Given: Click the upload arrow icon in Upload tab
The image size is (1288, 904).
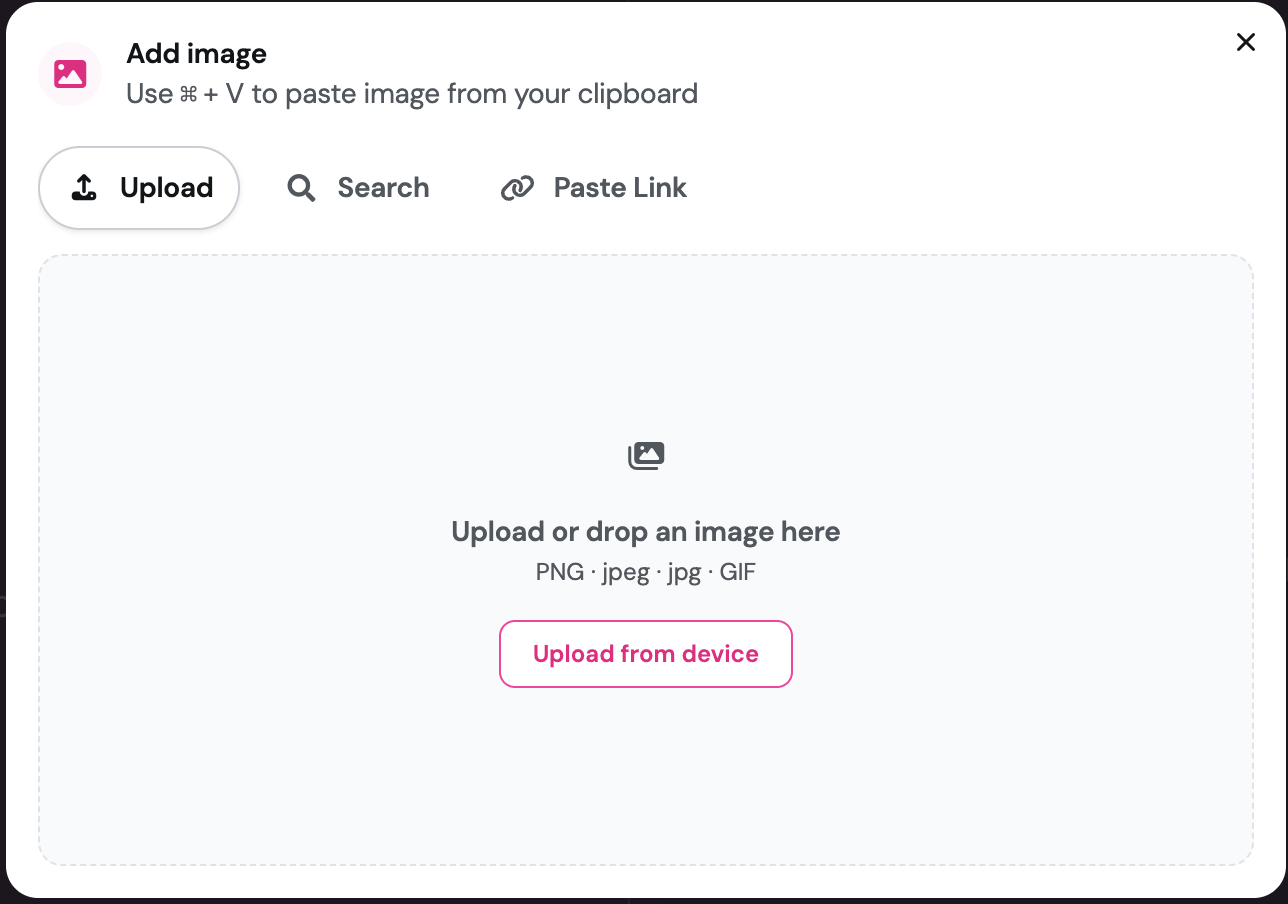Looking at the screenshot, I should tap(85, 188).
